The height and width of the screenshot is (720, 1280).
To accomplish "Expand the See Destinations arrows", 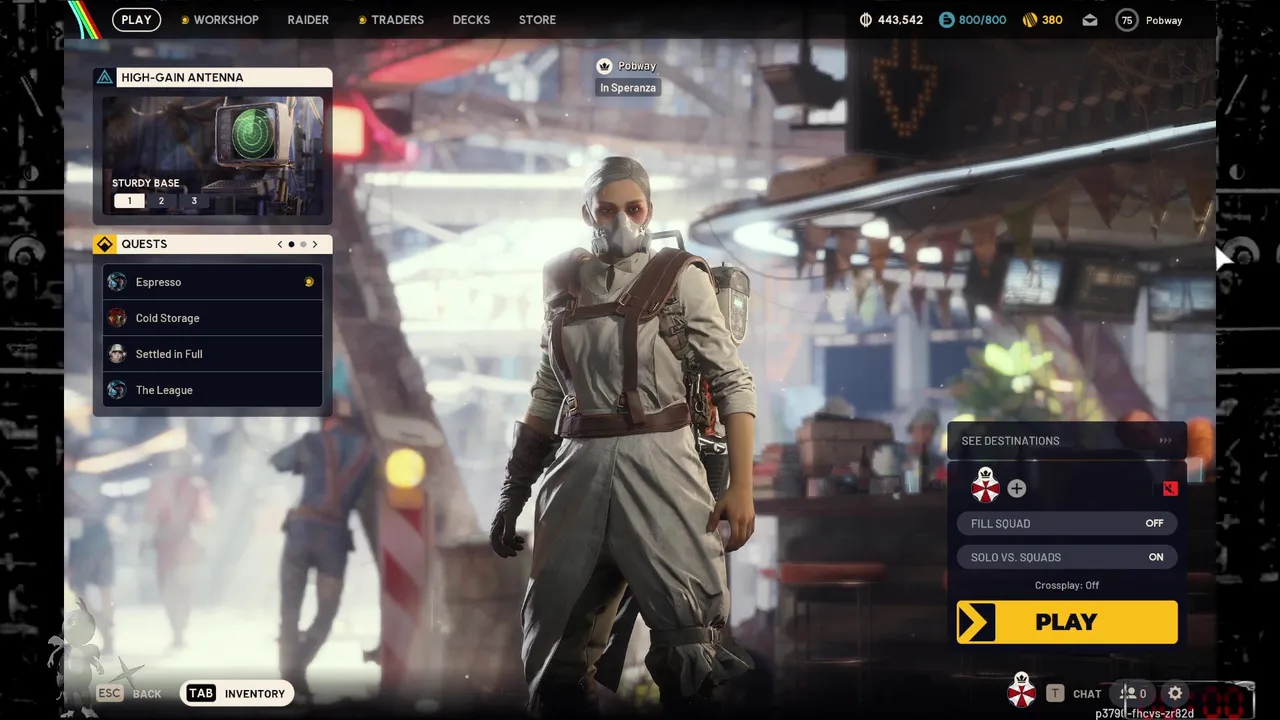I will coord(1165,440).
